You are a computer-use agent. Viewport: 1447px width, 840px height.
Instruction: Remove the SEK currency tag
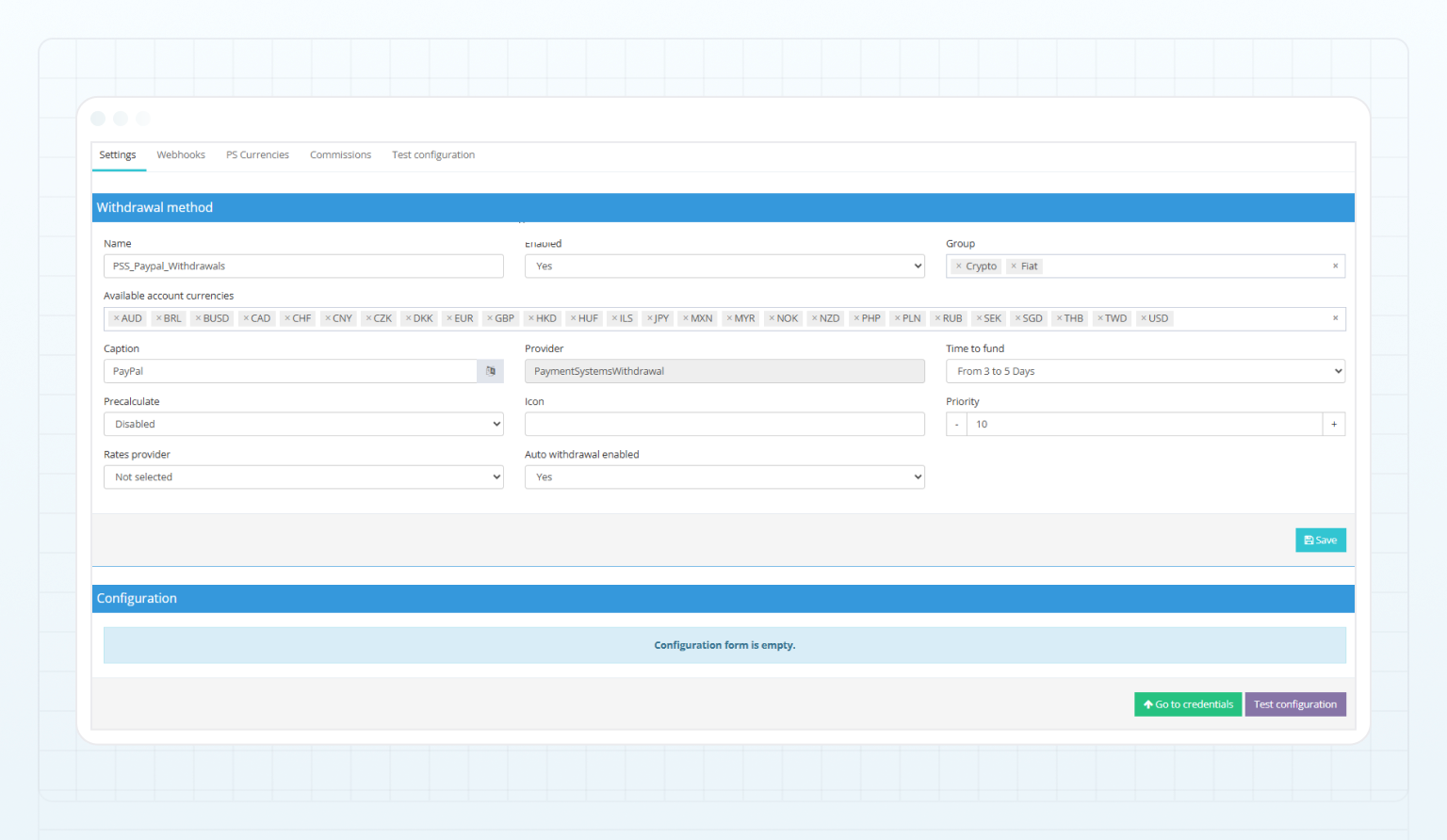[x=979, y=318]
